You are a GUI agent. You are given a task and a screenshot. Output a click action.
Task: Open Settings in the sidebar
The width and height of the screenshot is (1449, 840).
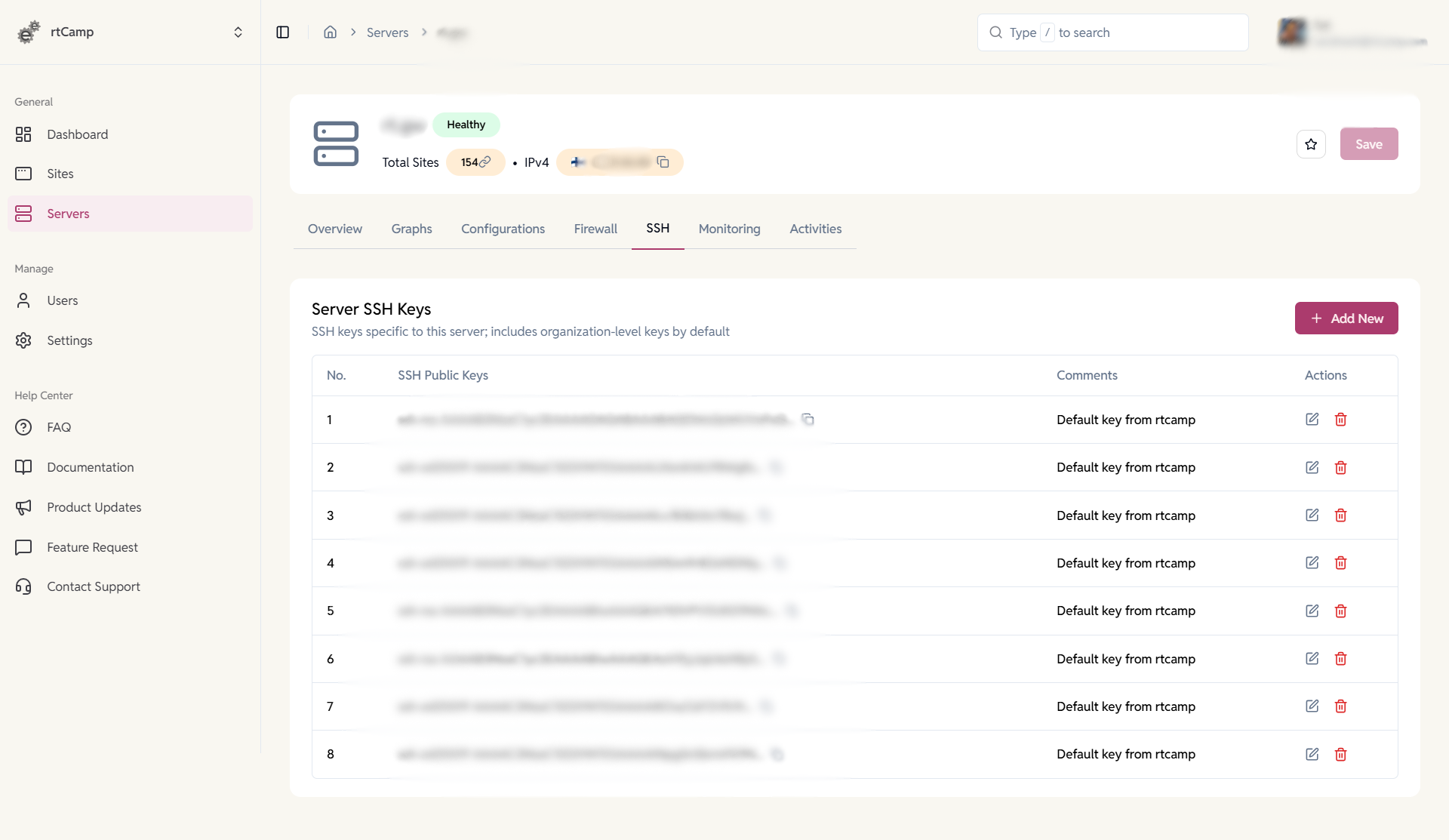[69, 340]
